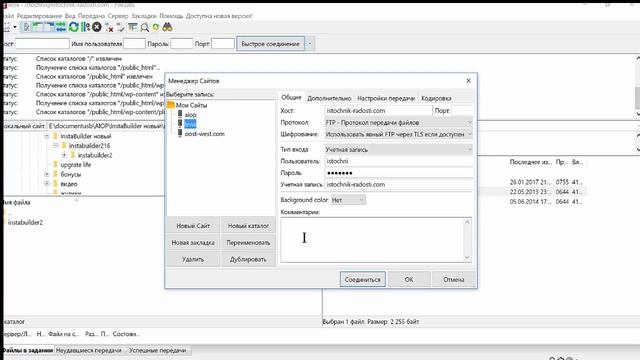Collapse the instabuilder216 tree node
The image size is (640, 360).
click(56, 145)
